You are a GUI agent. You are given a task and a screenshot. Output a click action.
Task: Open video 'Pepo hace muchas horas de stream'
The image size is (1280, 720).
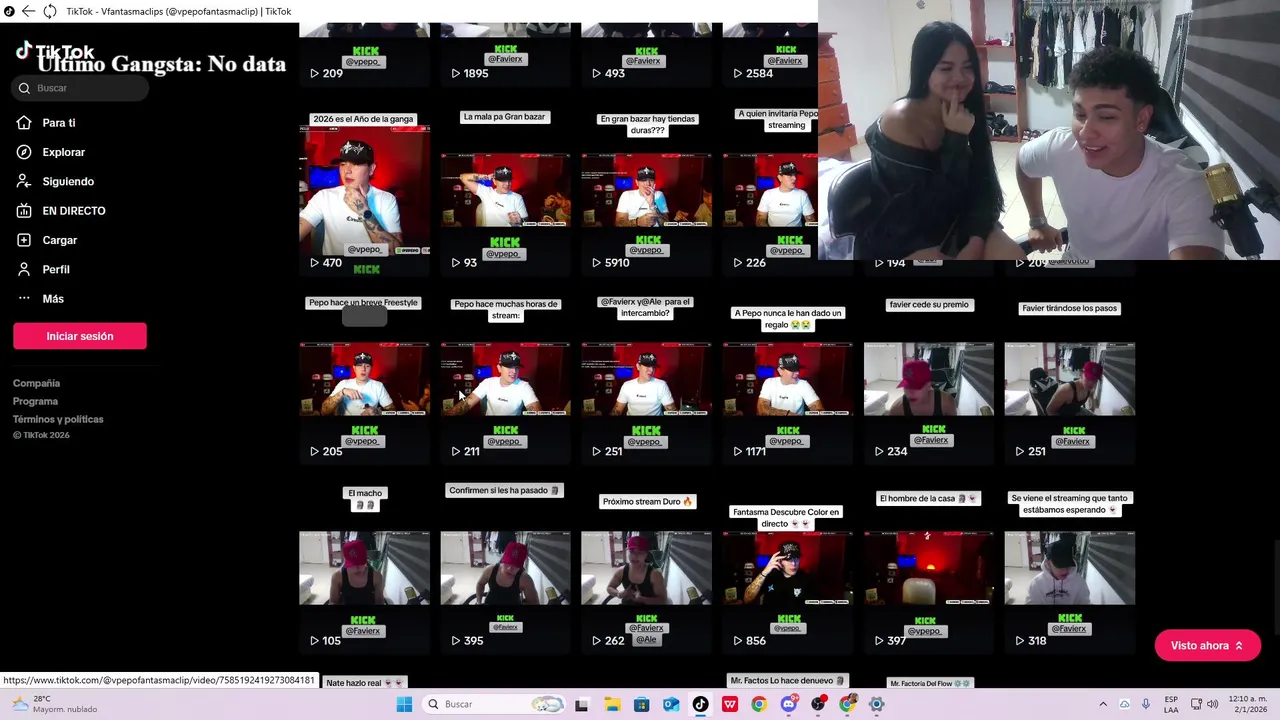point(505,379)
